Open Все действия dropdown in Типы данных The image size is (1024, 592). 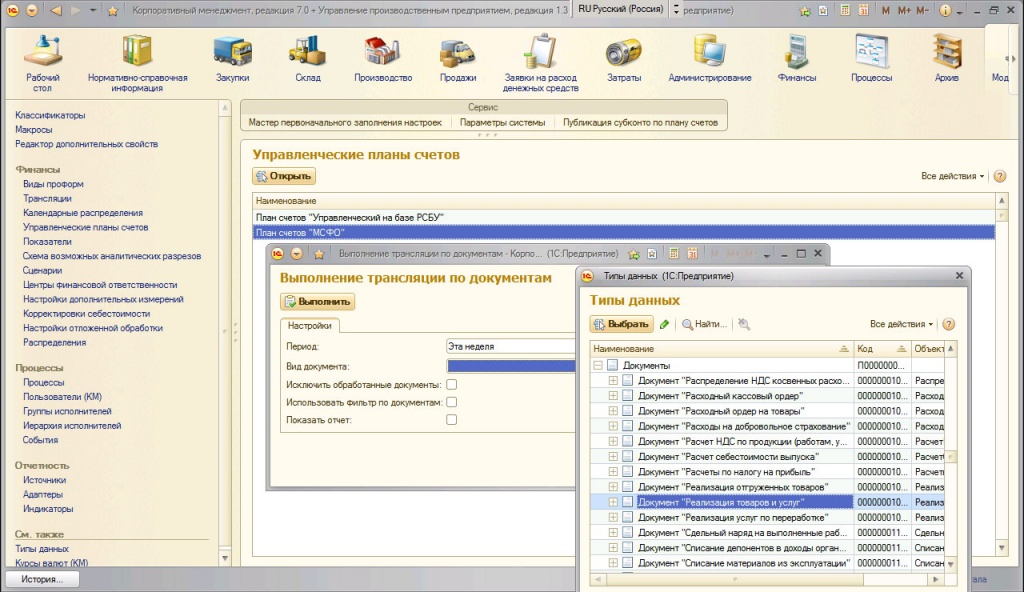[x=901, y=324]
